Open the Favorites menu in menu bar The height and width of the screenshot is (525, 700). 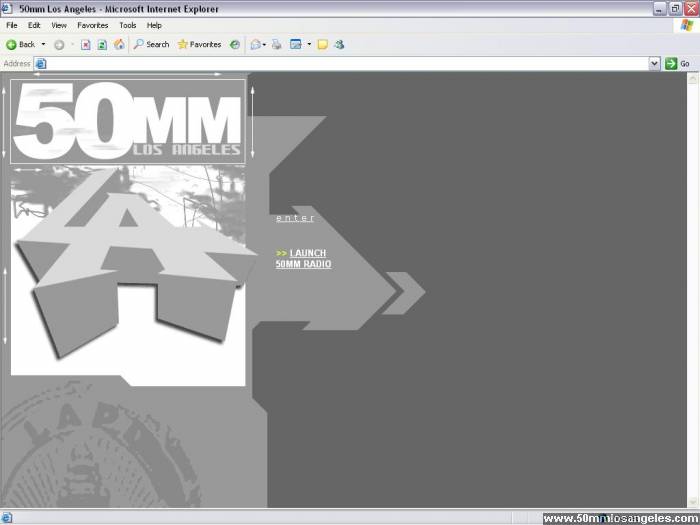(93, 25)
